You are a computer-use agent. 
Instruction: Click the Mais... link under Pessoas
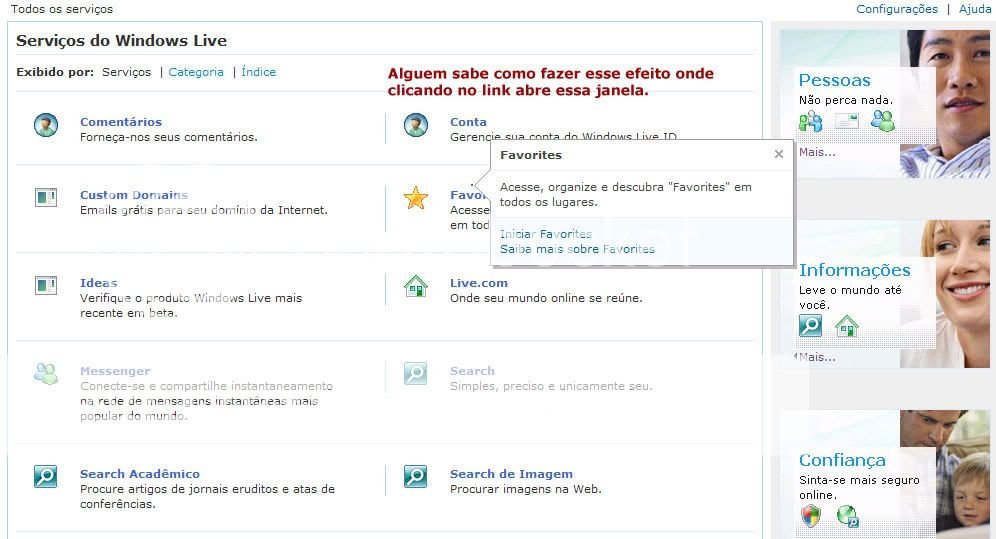tap(818, 152)
